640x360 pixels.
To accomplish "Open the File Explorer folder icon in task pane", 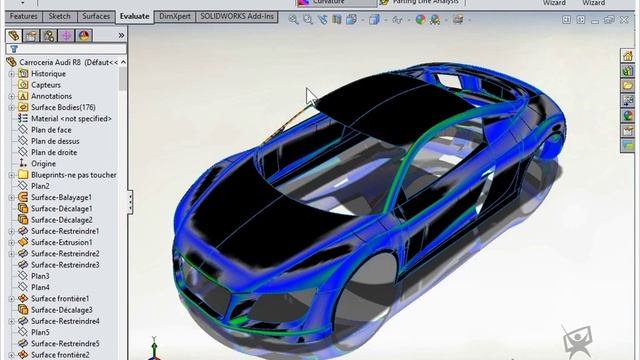I will pyautogui.click(x=628, y=86).
